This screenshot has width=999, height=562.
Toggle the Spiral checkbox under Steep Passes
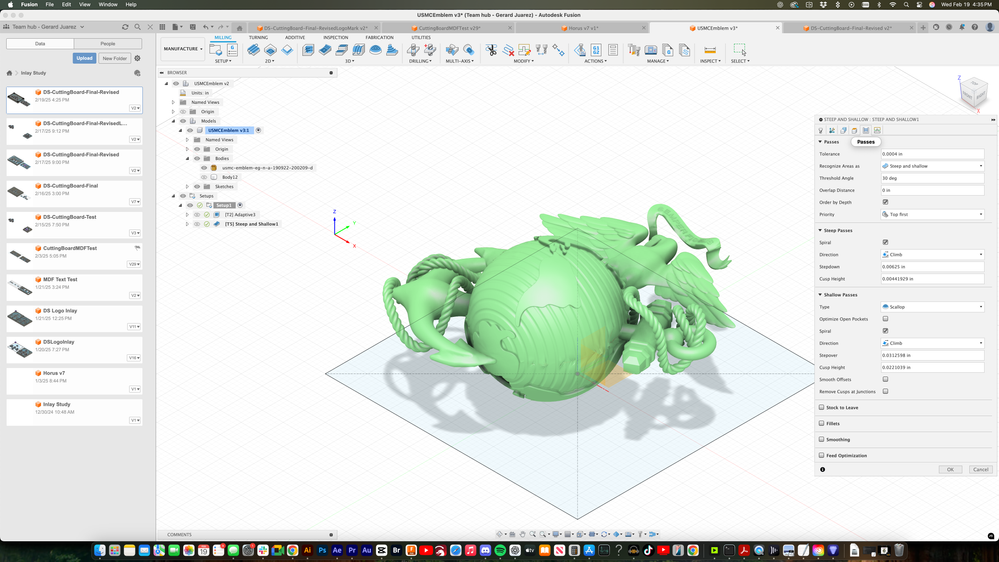[886, 242]
